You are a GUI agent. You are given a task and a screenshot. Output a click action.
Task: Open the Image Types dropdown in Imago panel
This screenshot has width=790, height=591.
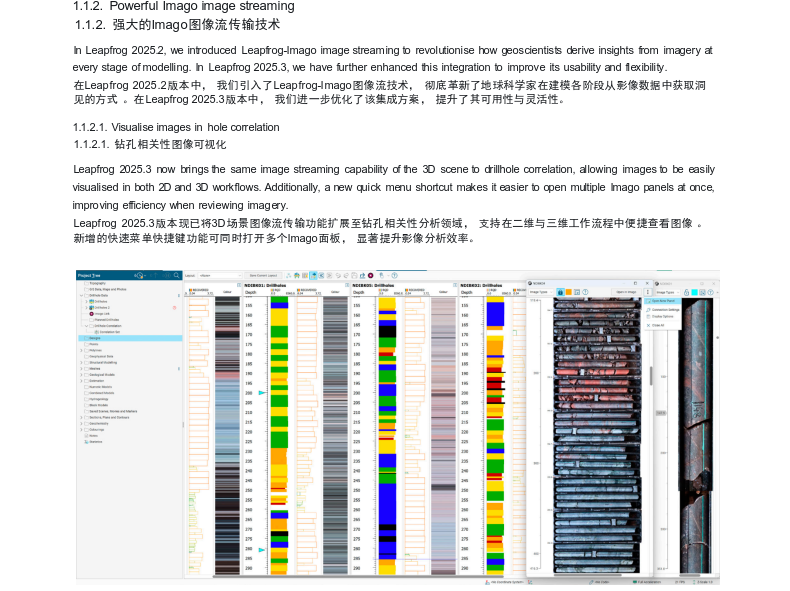(x=541, y=292)
